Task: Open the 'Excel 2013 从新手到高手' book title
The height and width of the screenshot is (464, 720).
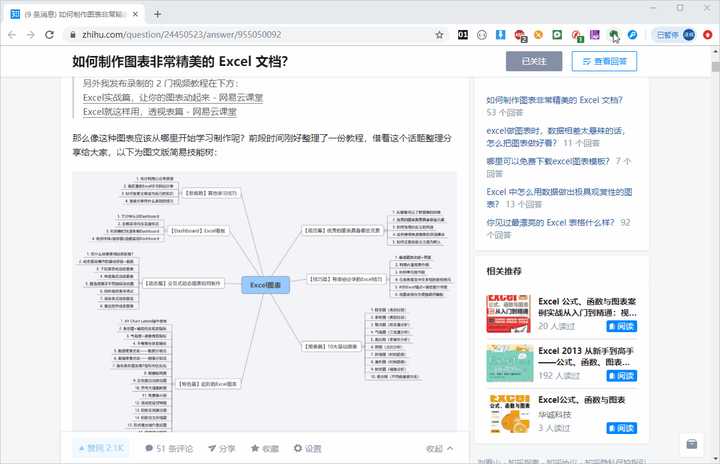Action: (586, 356)
